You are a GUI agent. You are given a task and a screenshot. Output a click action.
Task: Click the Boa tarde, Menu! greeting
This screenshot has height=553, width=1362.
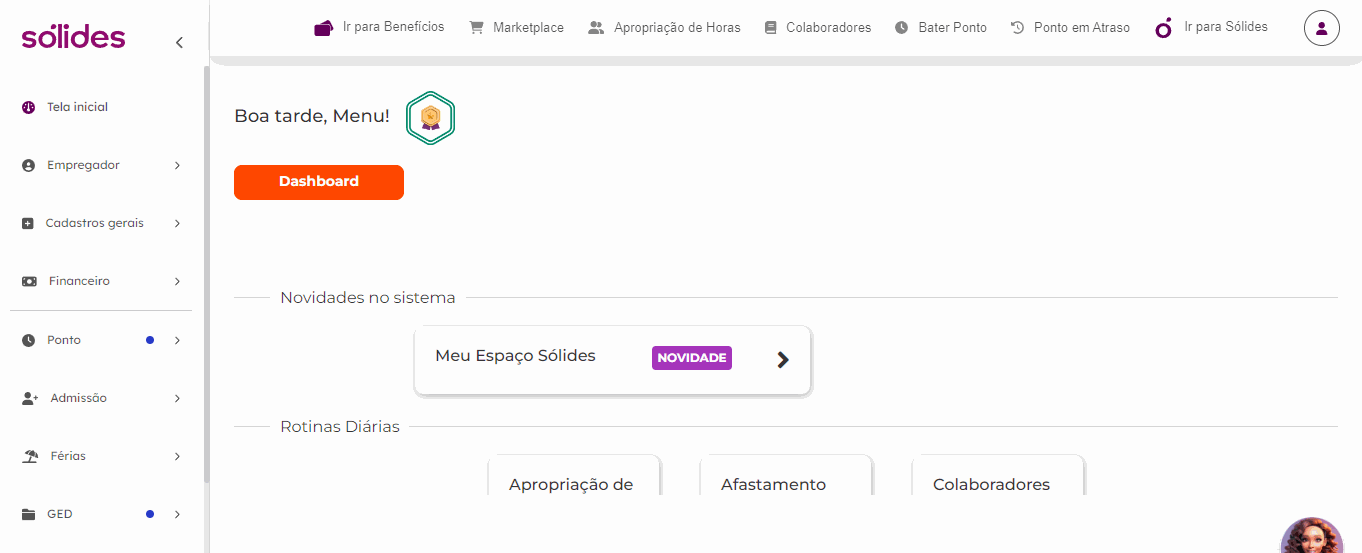(312, 116)
